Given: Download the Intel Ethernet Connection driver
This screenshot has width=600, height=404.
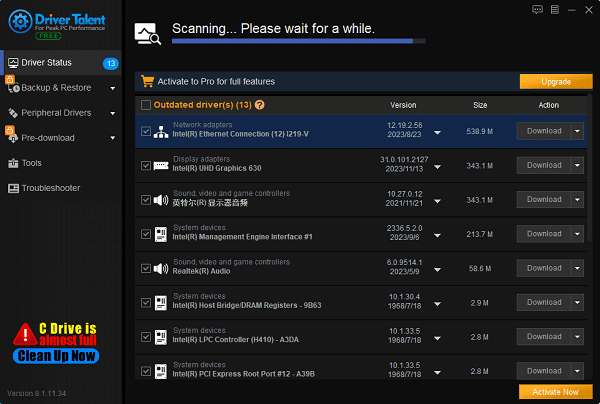Looking at the screenshot, I should 544,131.
